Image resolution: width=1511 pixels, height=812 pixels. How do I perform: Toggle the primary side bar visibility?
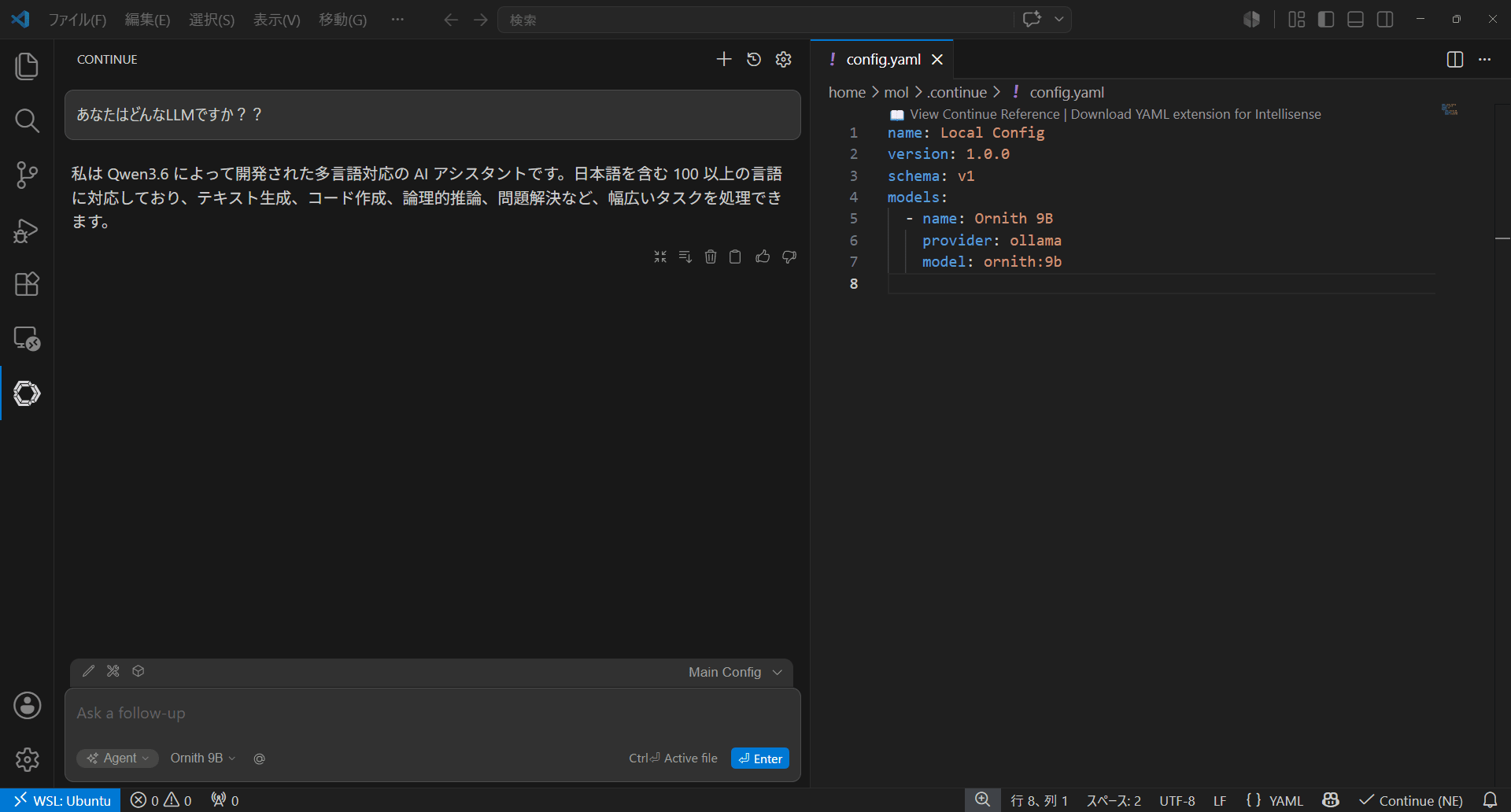[1326, 20]
